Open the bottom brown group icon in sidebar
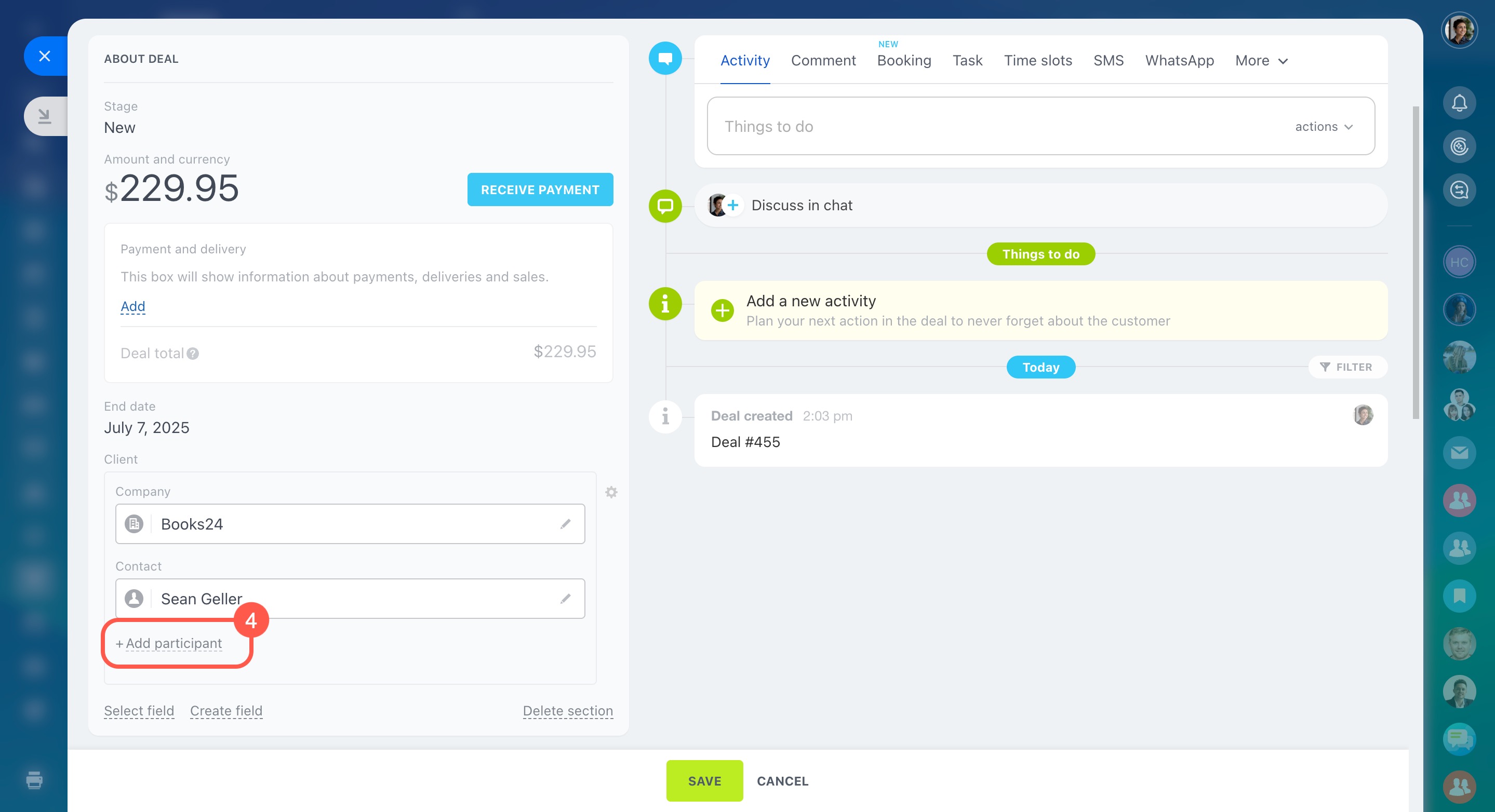The width and height of the screenshot is (1495, 812). click(1459, 787)
